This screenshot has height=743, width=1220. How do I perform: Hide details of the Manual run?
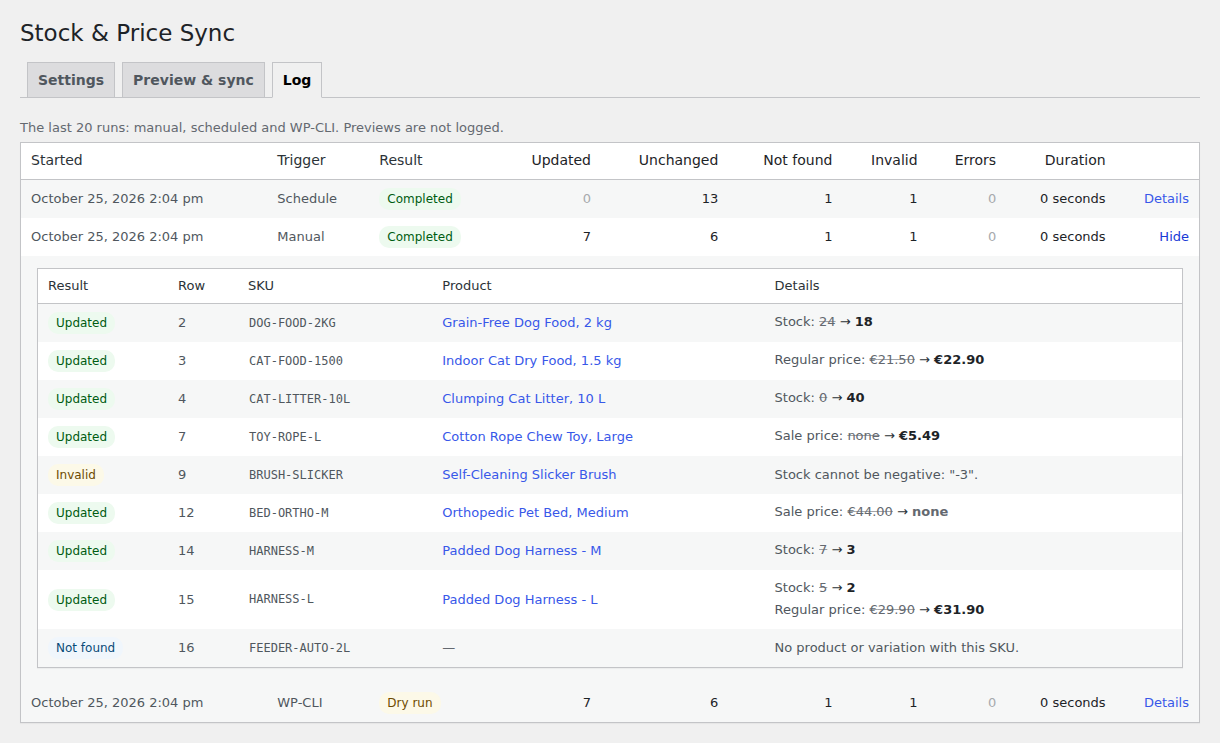1174,237
